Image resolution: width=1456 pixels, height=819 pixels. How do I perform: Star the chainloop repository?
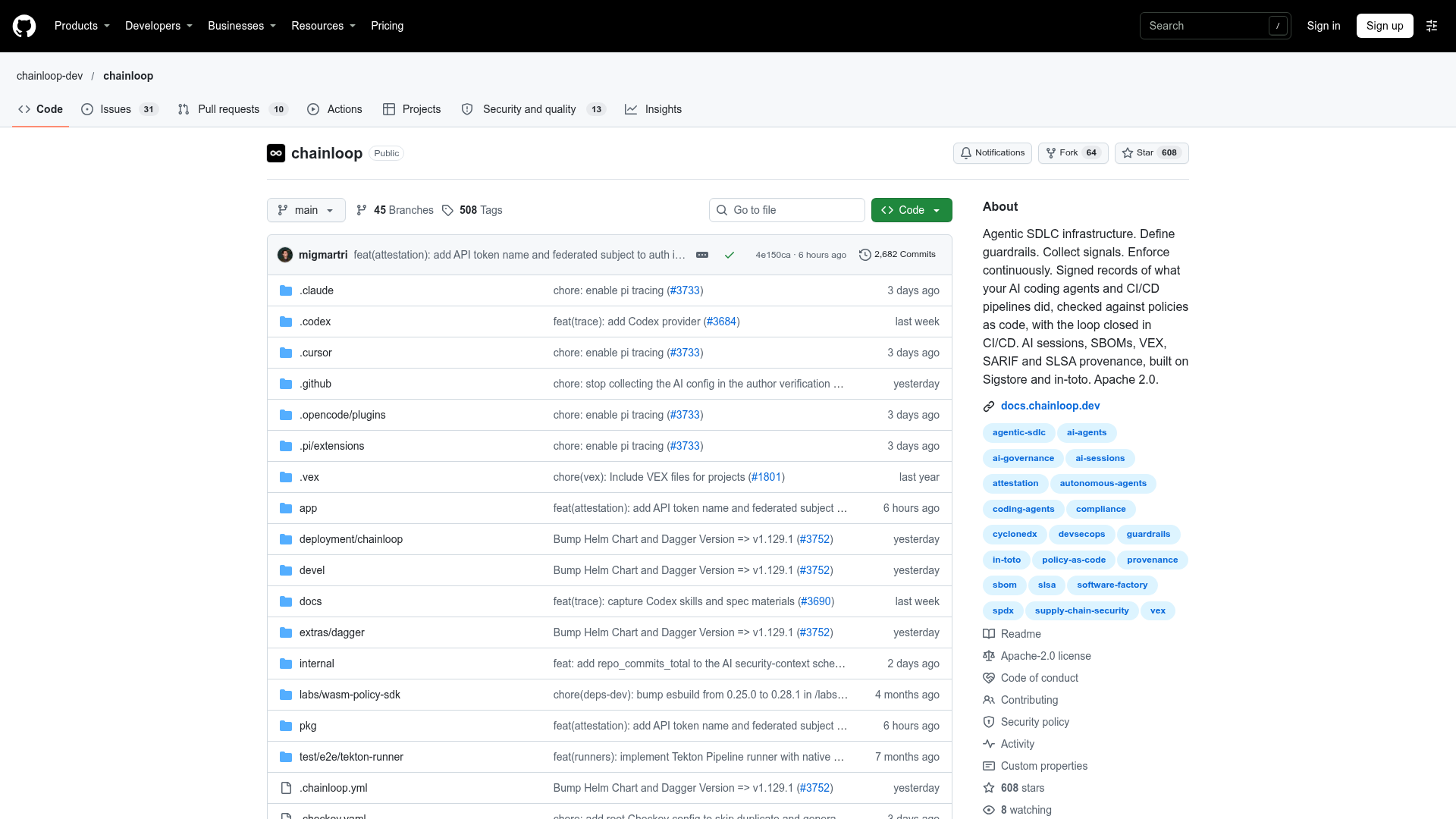[1151, 153]
